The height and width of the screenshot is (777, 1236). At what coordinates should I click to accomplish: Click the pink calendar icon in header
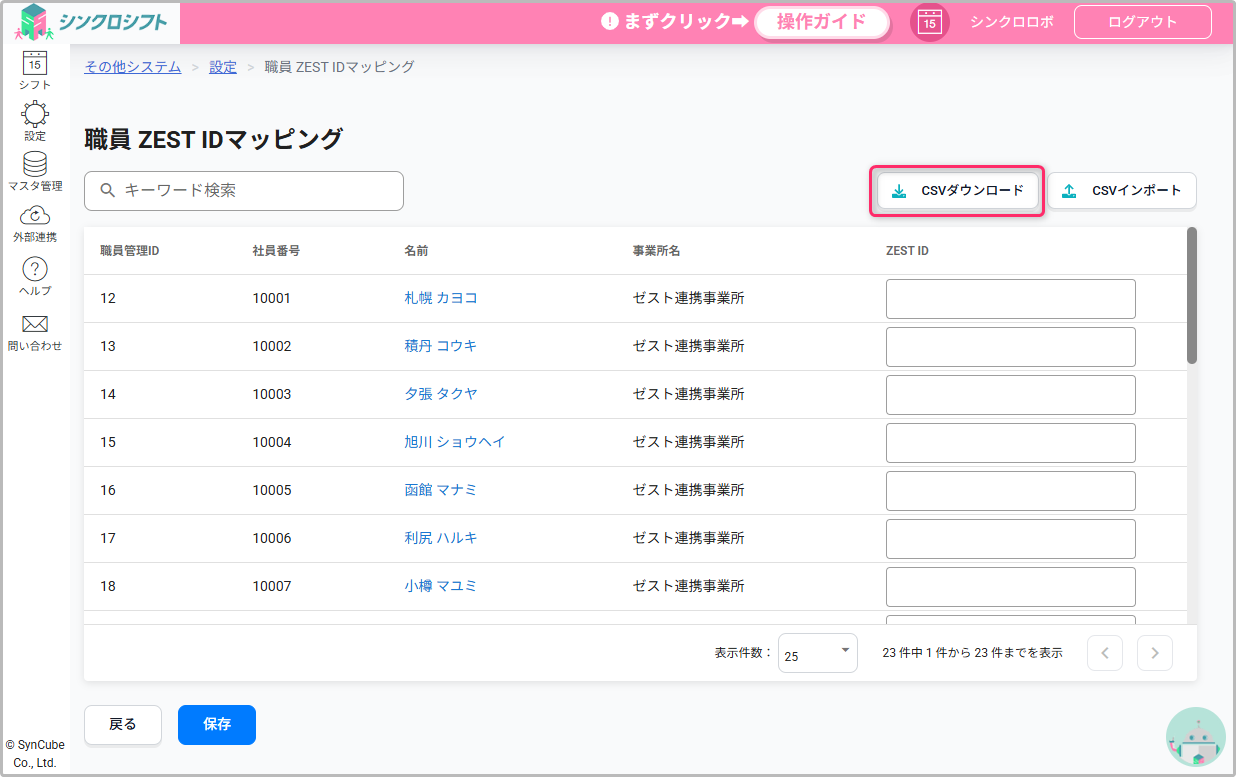click(x=929, y=22)
